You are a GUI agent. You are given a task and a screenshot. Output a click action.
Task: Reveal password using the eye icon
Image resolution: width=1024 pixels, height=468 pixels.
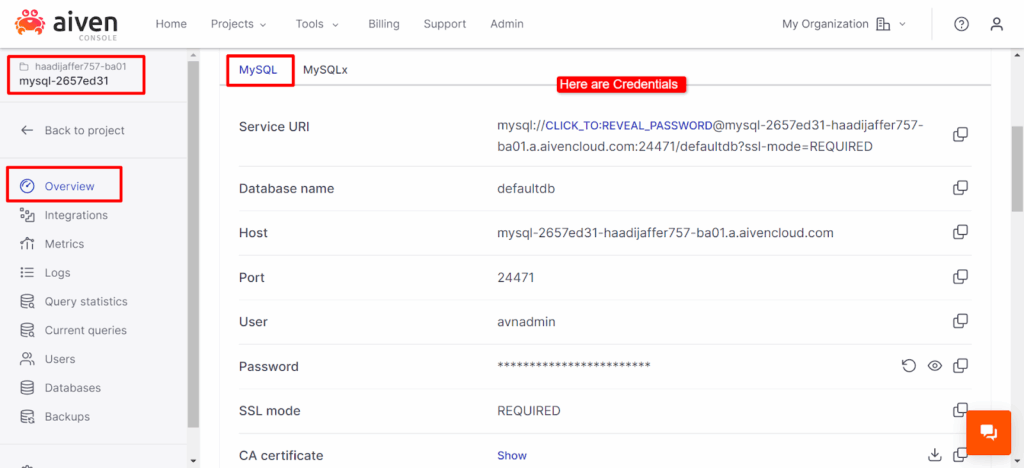[935, 366]
